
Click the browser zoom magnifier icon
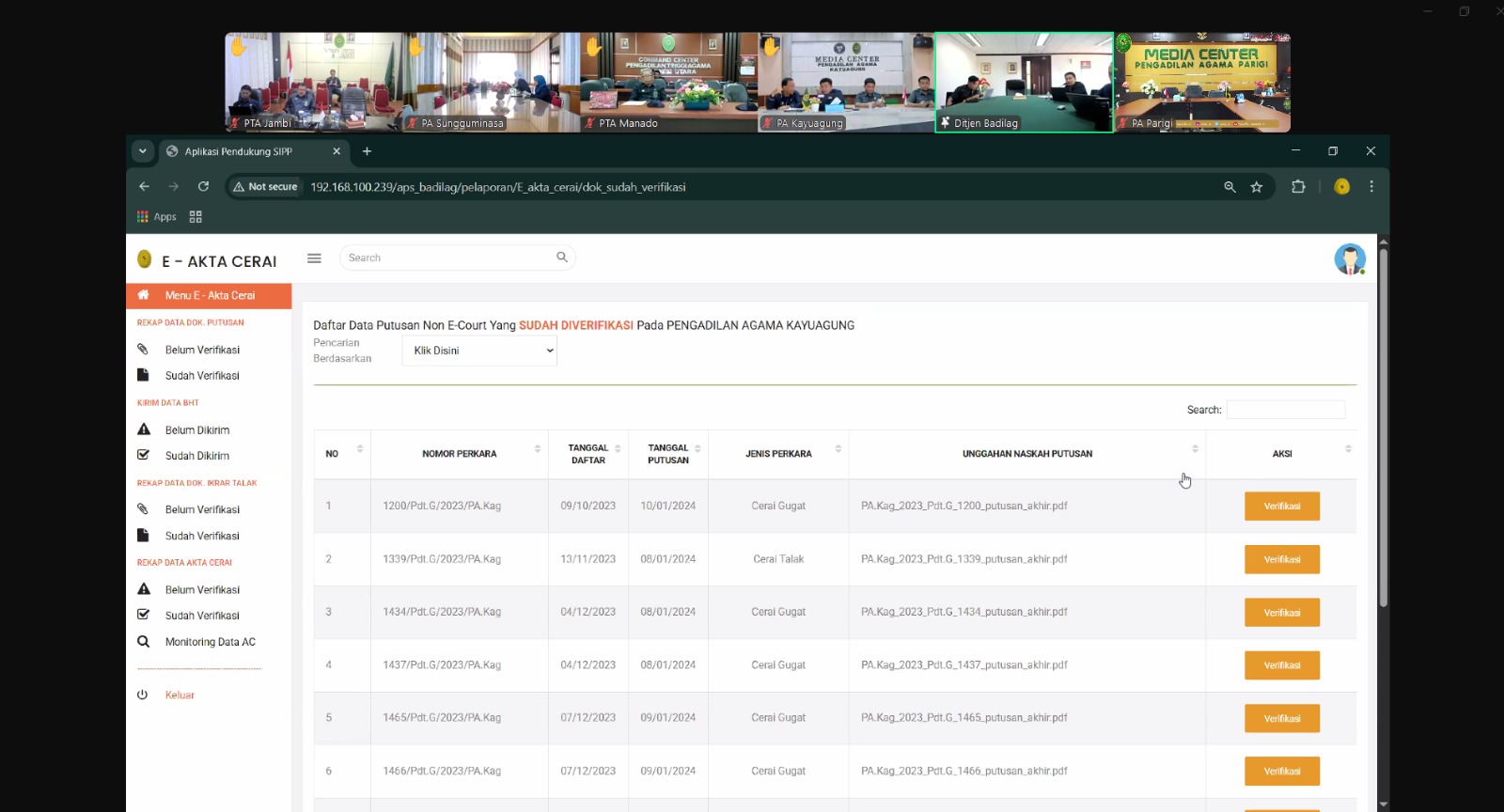pos(1230,187)
